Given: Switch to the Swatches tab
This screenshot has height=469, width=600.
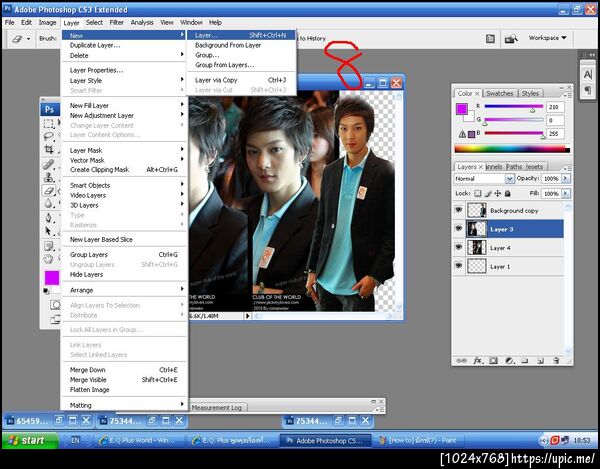Looking at the screenshot, I should click(x=500, y=93).
